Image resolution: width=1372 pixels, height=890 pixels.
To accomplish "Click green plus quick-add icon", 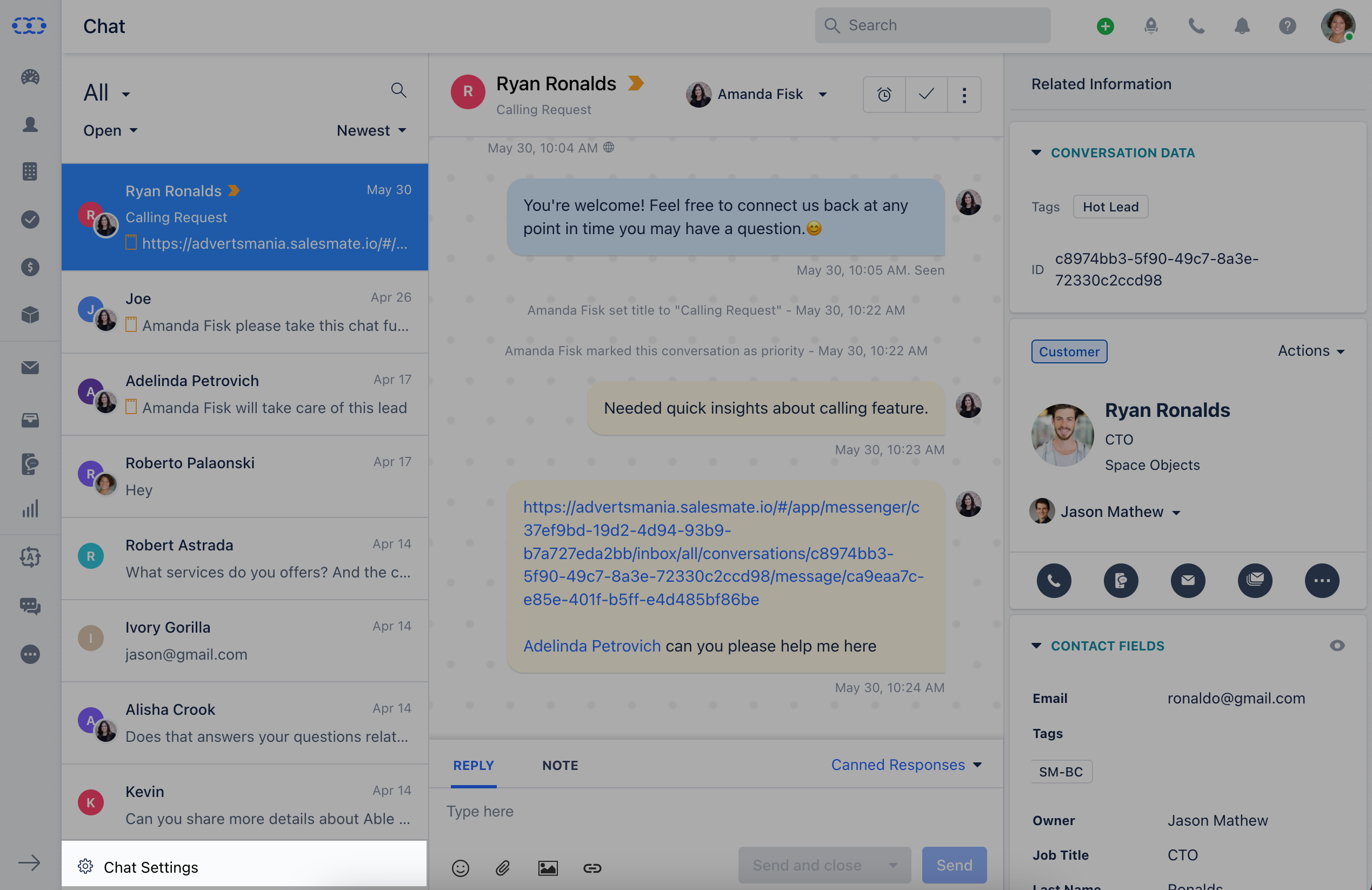I will click(1105, 26).
